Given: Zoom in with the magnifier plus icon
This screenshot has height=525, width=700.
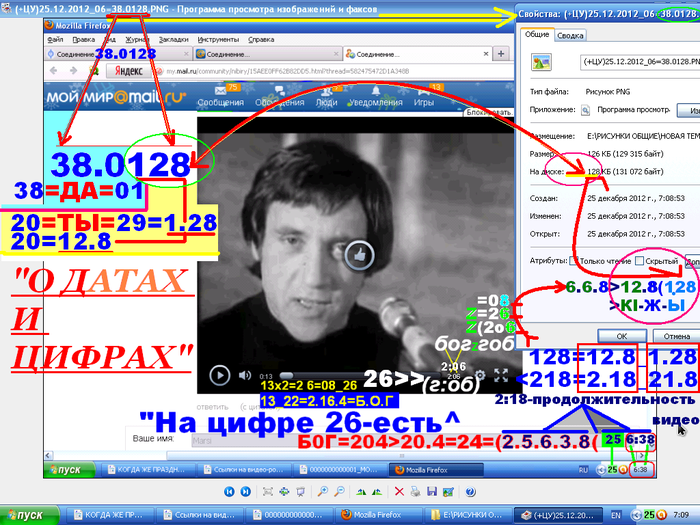Looking at the screenshot, I should (322, 492).
